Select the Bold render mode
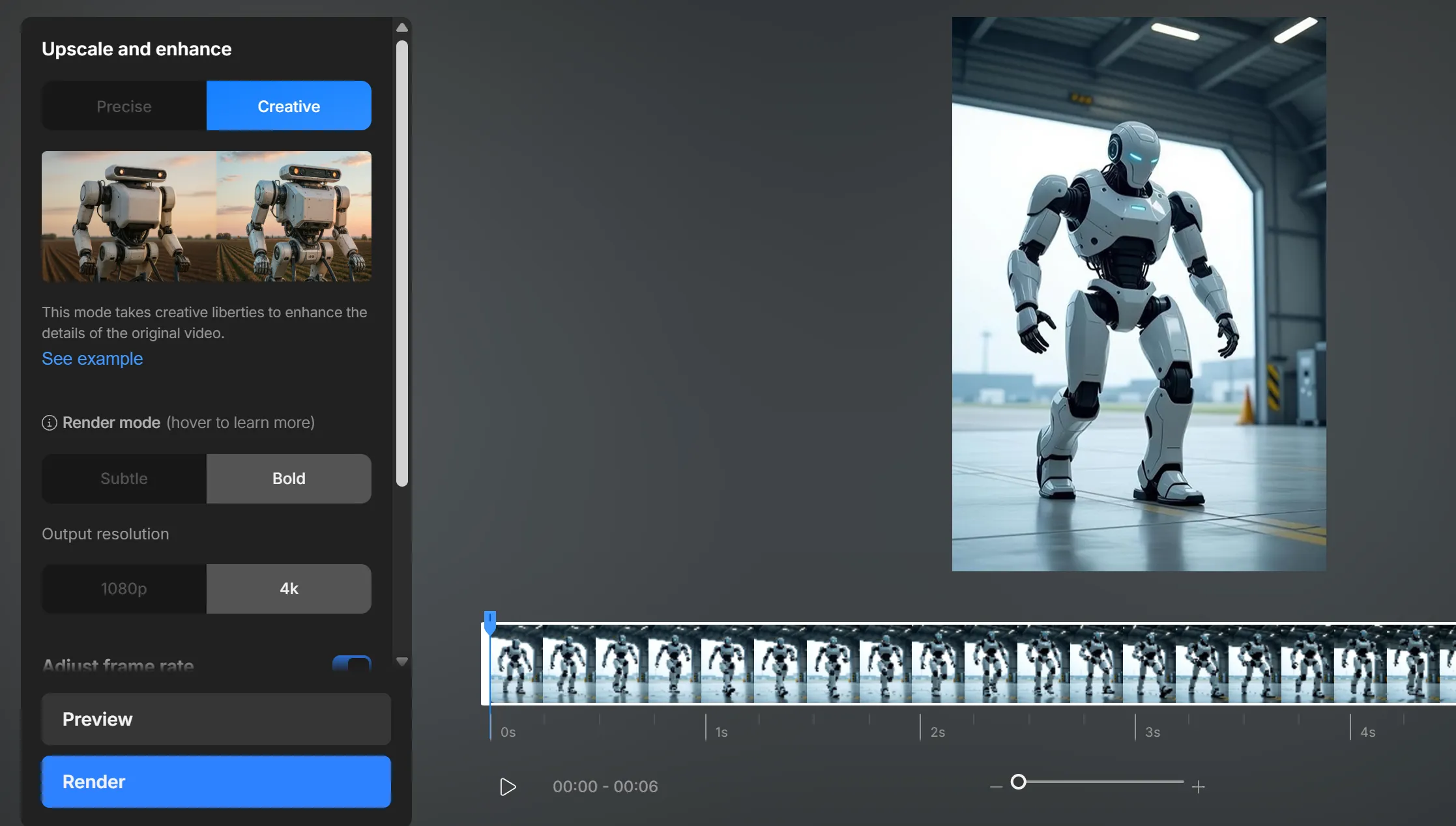Screen dimensions: 1456x826 click(289, 479)
